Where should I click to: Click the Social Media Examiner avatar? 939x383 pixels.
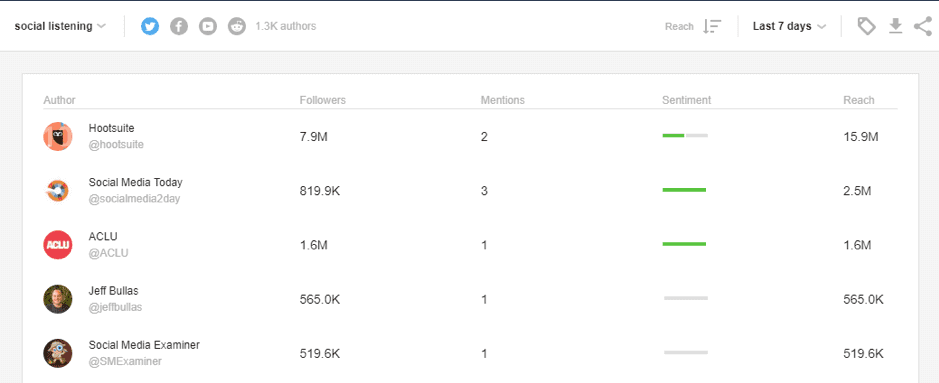[58, 354]
